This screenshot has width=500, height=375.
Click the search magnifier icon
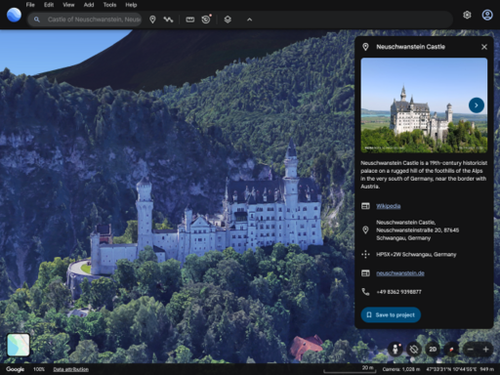click(x=37, y=20)
